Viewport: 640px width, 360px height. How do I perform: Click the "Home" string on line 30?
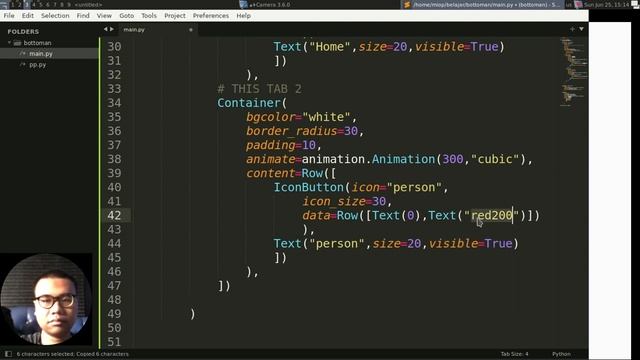point(329,47)
